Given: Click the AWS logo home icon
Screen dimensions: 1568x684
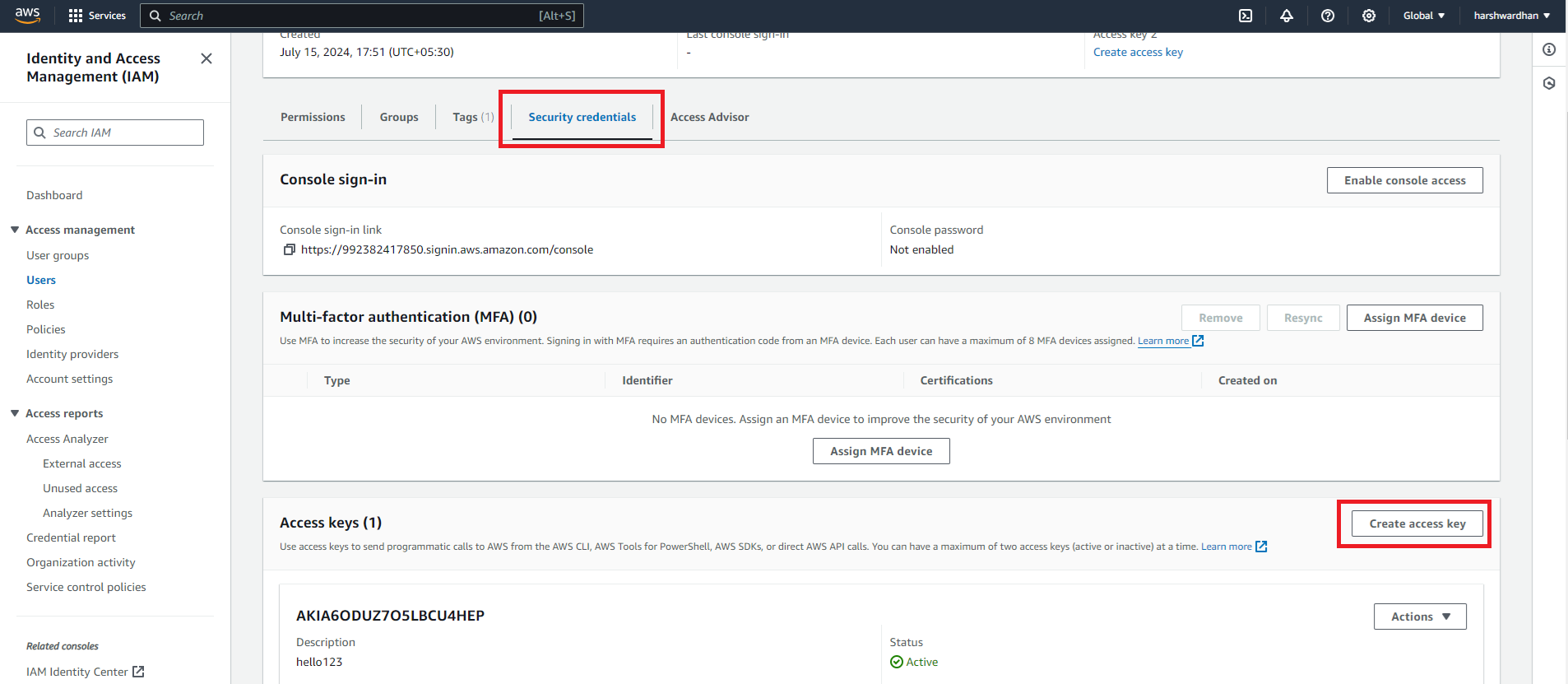Looking at the screenshot, I should (x=27, y=16).
